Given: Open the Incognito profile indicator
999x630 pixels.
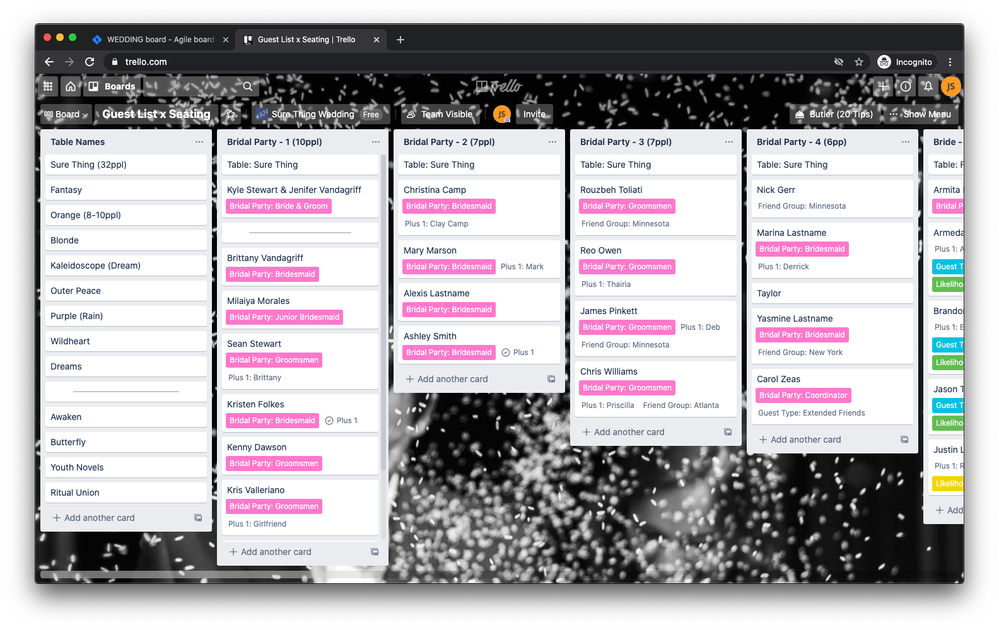Looking at the screenshot, I should coord(905,62).
